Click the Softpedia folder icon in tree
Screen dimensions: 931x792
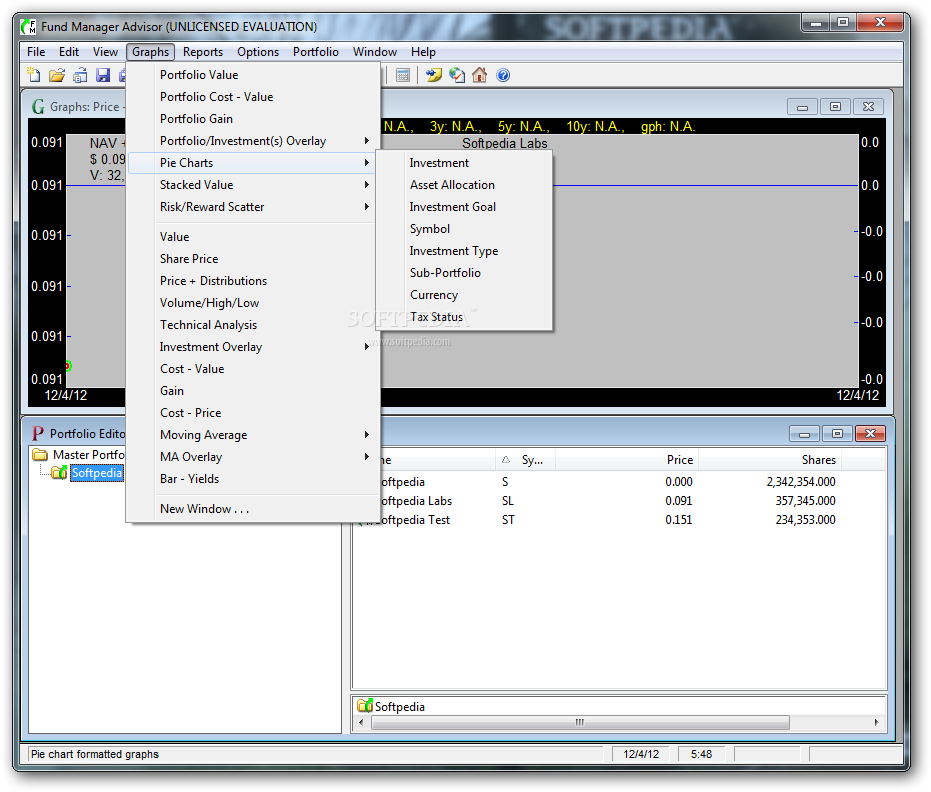pos(59,473)
